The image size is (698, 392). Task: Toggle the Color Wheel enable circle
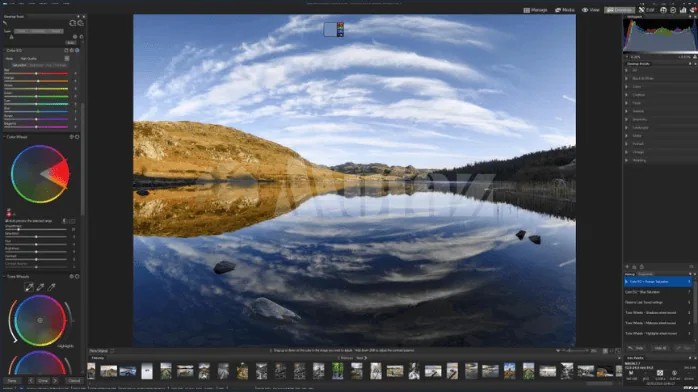[77, 137]
